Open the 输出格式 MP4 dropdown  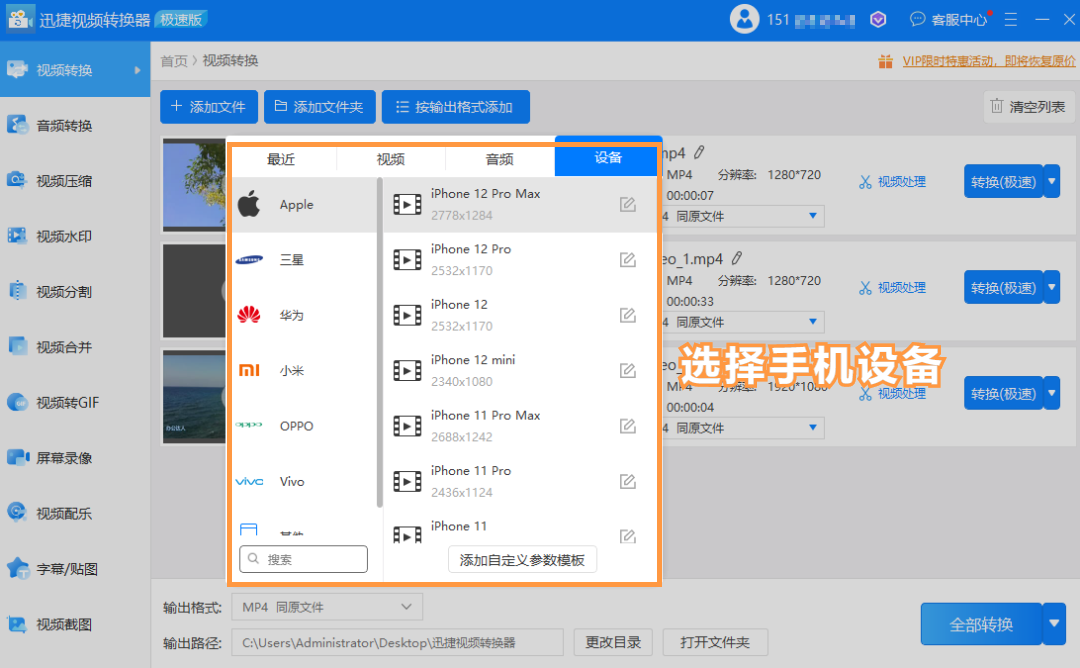point(327,607)
